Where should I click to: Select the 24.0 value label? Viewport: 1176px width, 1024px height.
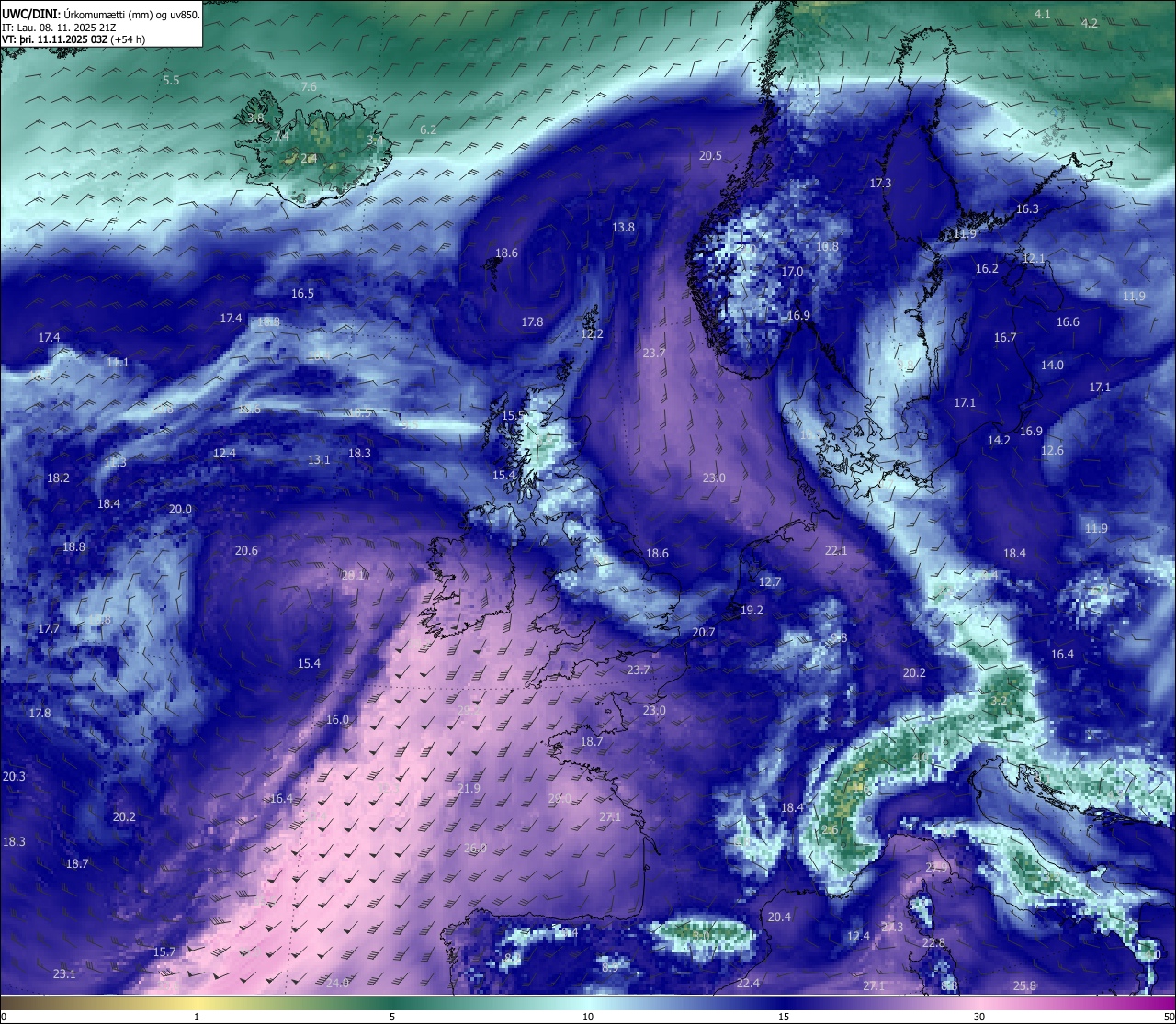337,983
